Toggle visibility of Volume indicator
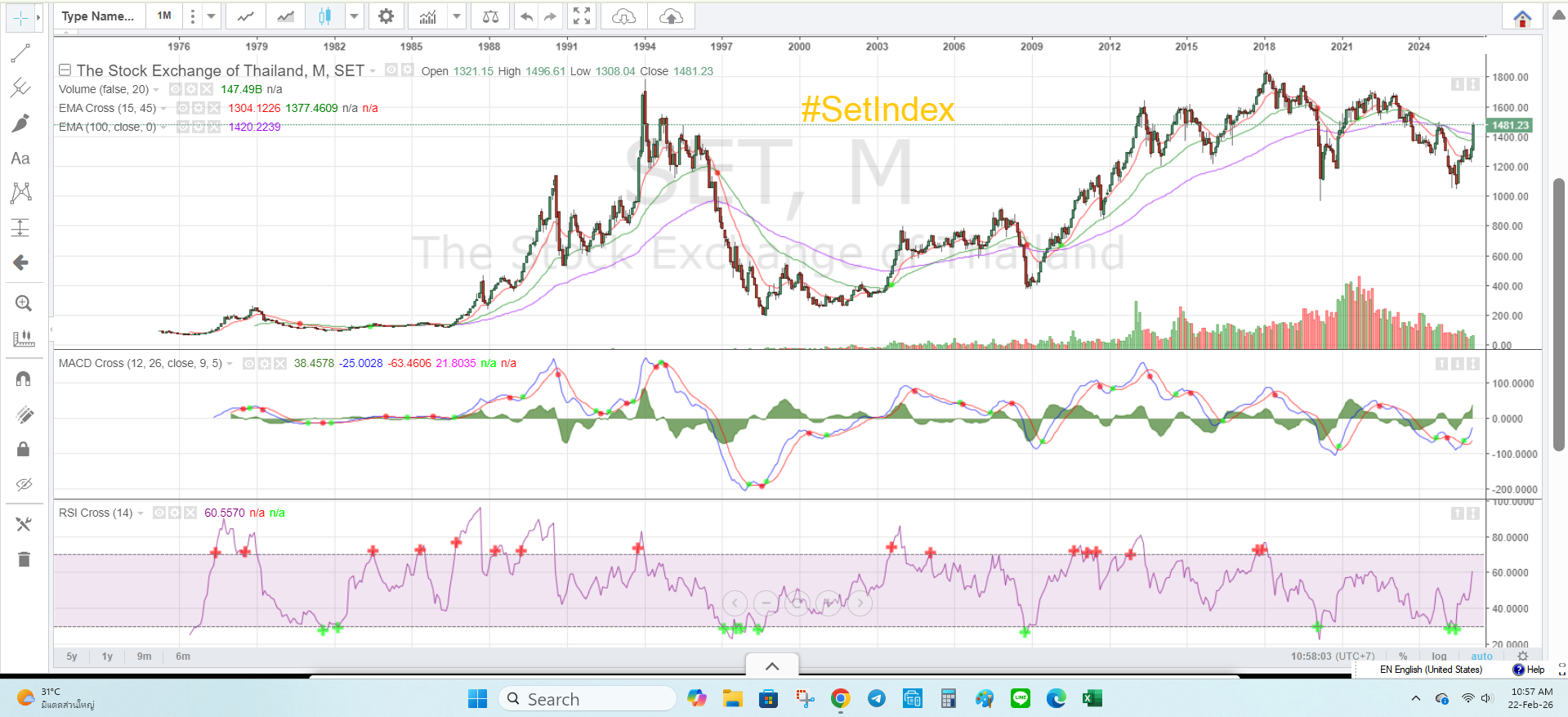The width and height of the screenshot is (1568, 717). coord(175,89)
